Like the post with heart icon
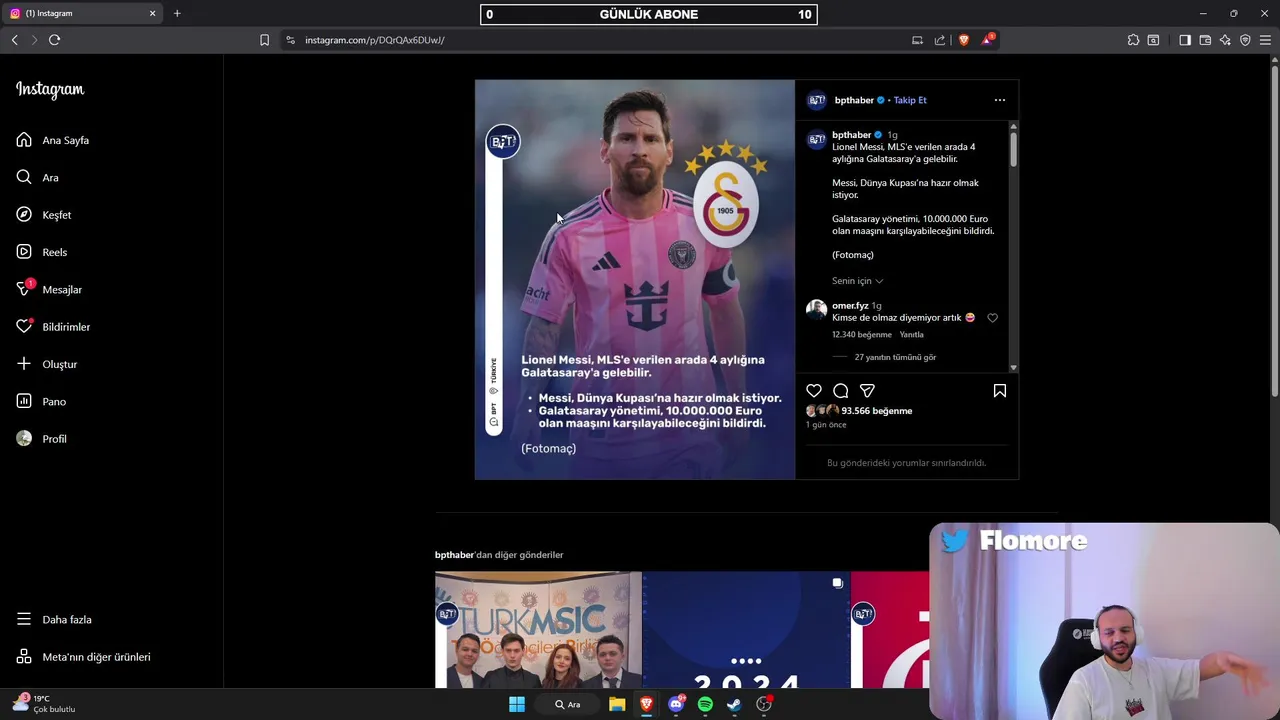 814,391
